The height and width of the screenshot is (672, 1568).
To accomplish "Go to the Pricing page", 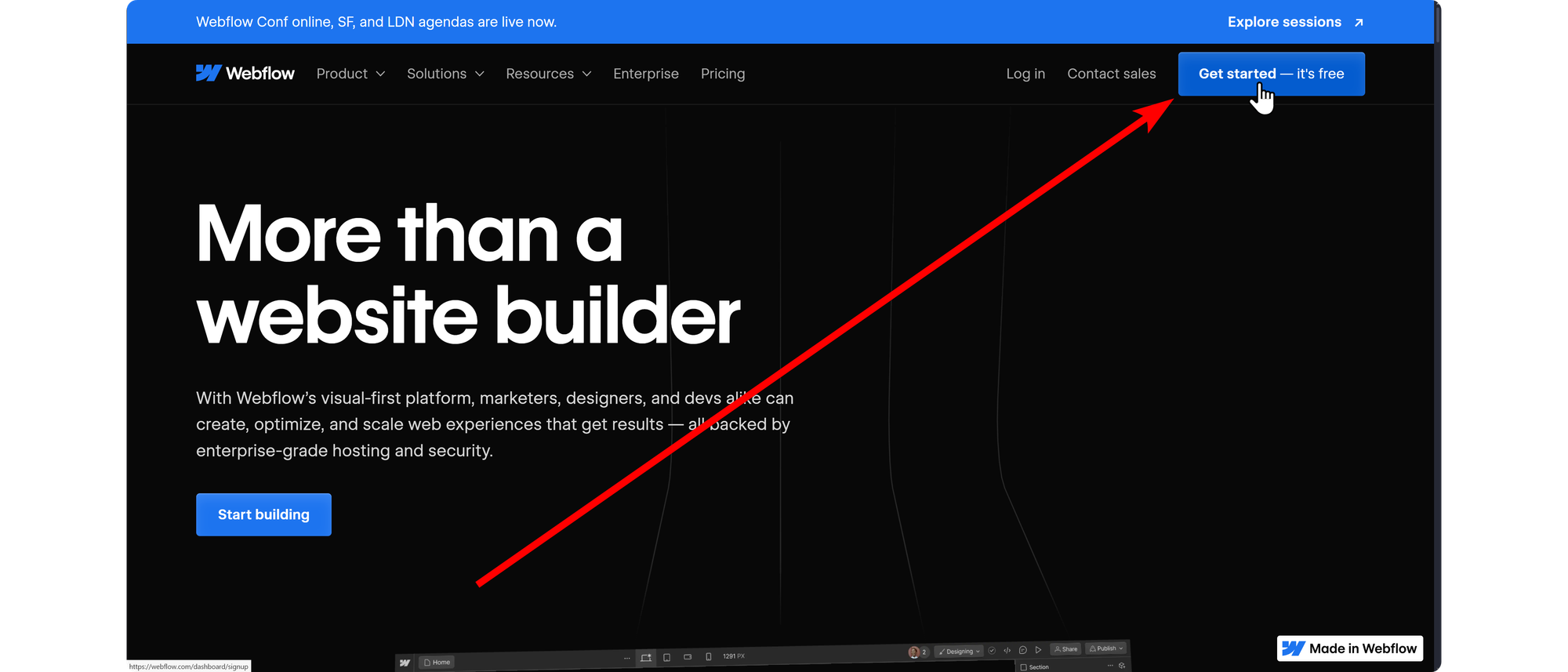I will 723,74.
